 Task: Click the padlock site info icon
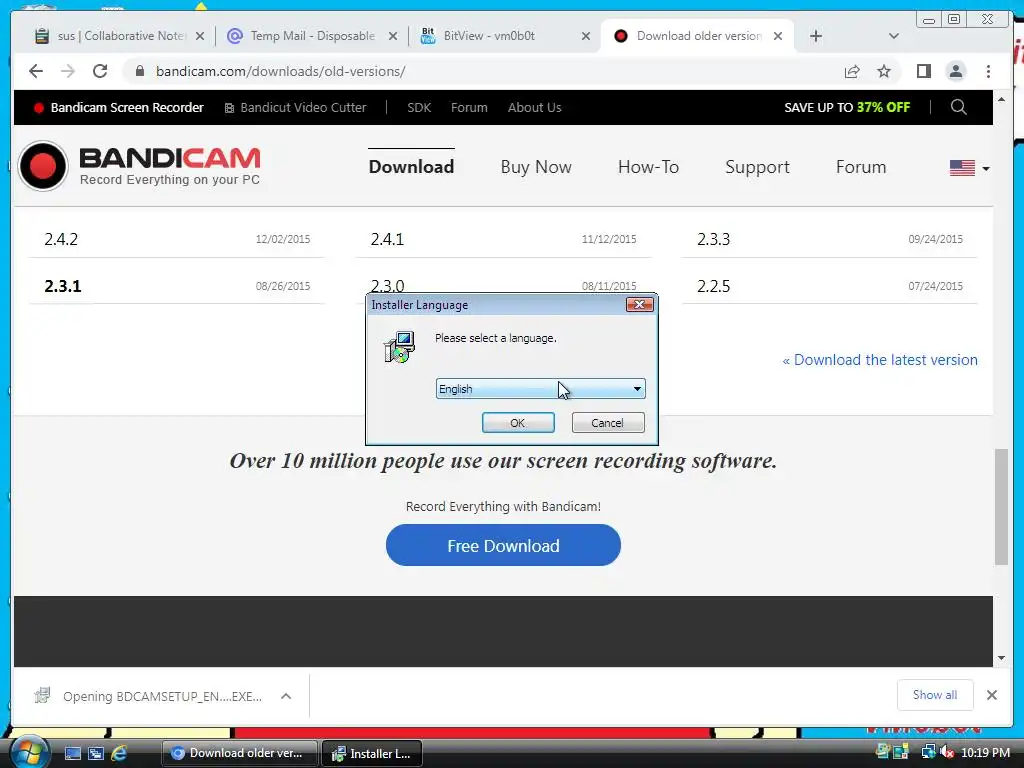pos(139,71)
